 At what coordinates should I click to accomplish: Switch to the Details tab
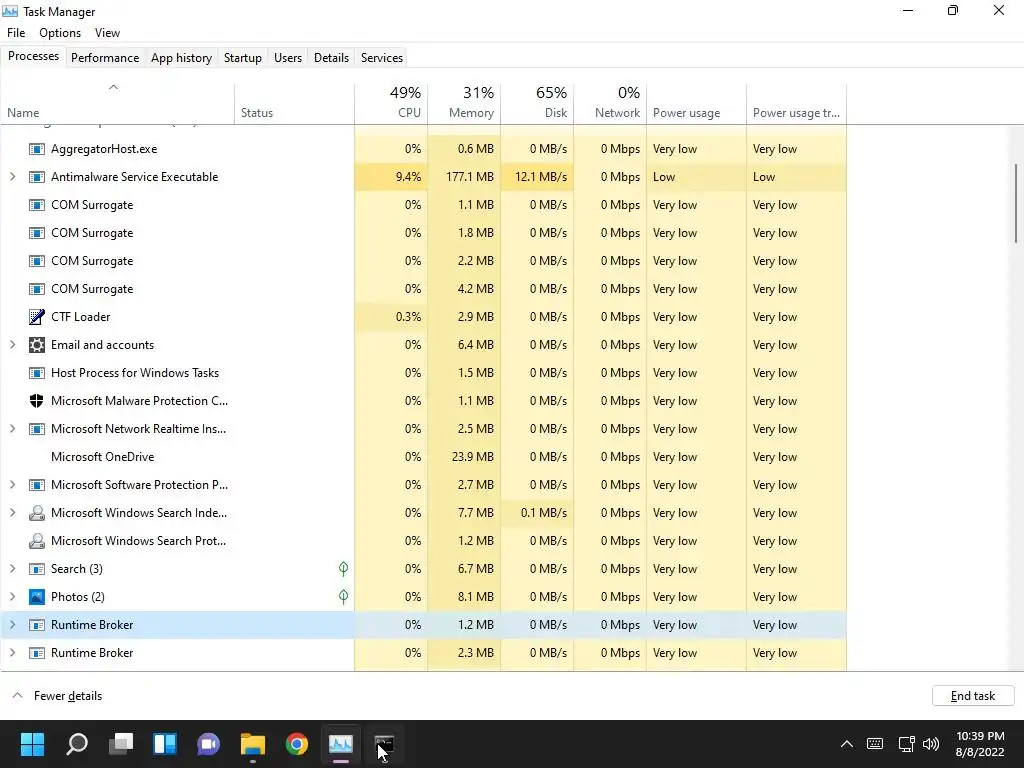coord(331,57)
